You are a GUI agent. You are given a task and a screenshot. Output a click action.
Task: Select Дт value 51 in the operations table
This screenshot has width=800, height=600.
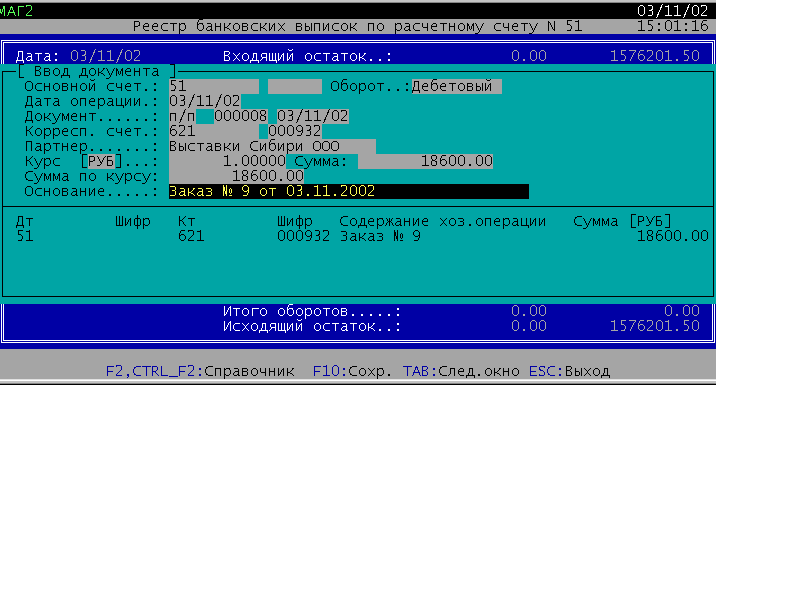(x=24, y=236)
